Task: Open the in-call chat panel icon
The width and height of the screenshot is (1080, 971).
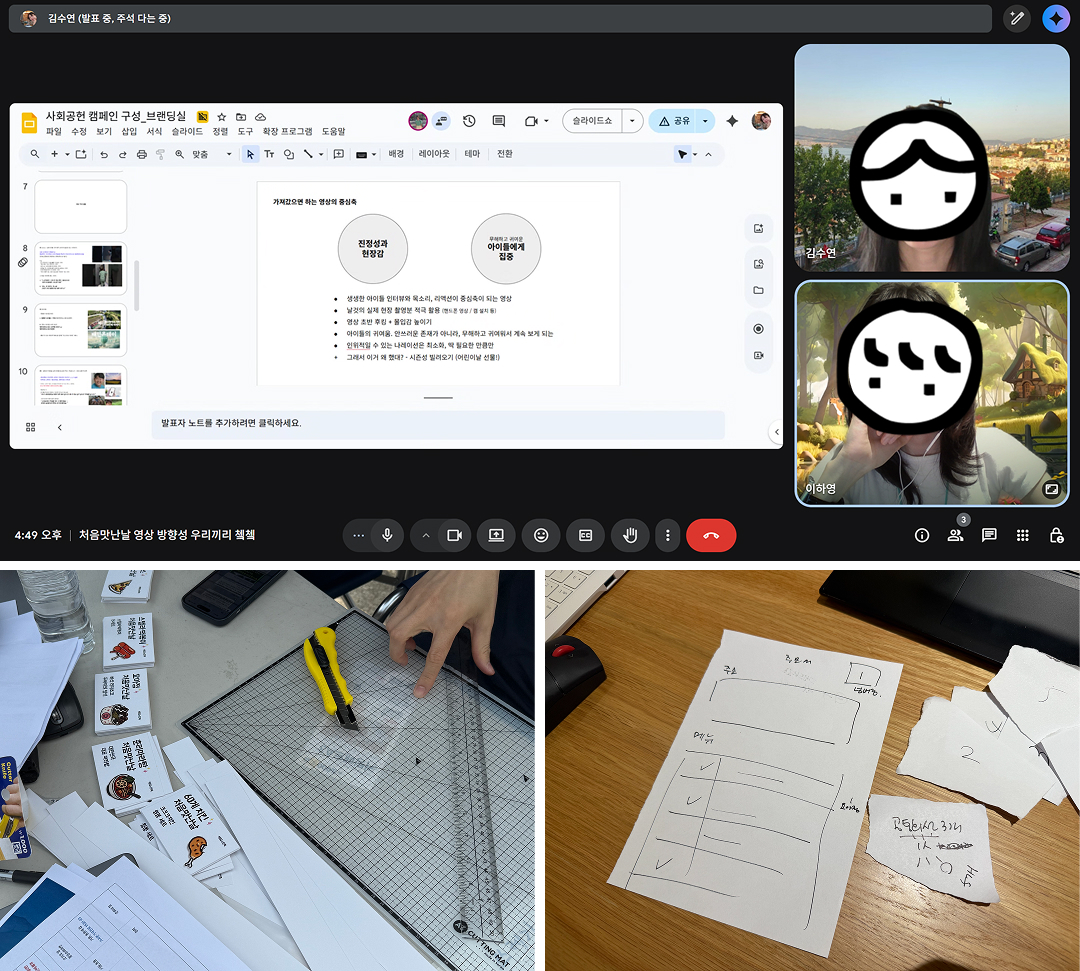Action: point(989,535)
